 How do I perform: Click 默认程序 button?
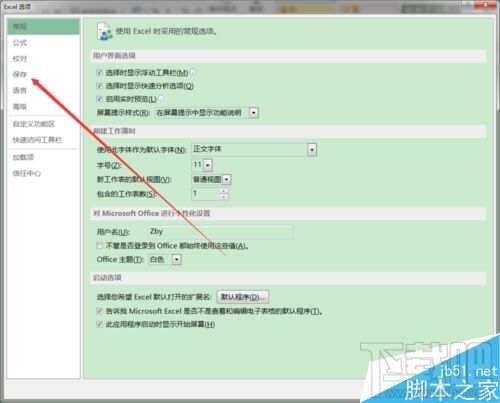coord(243,297)
